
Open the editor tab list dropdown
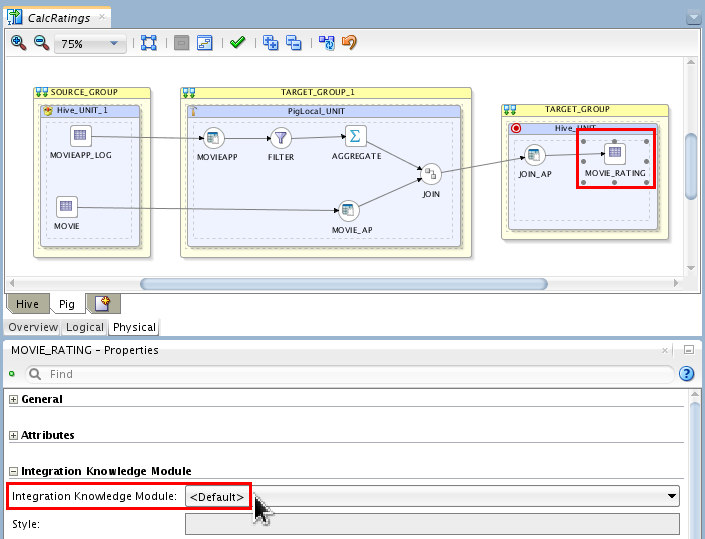(x=694, y=18)
